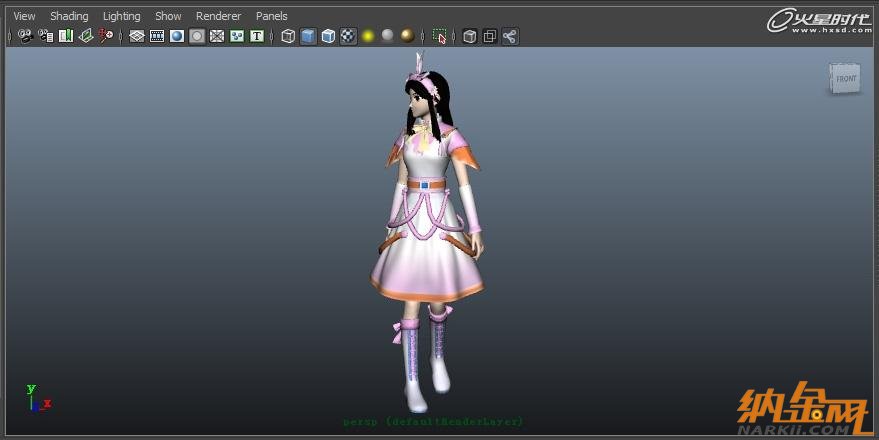Click the camera Bookmarks icon

[66, 36]
